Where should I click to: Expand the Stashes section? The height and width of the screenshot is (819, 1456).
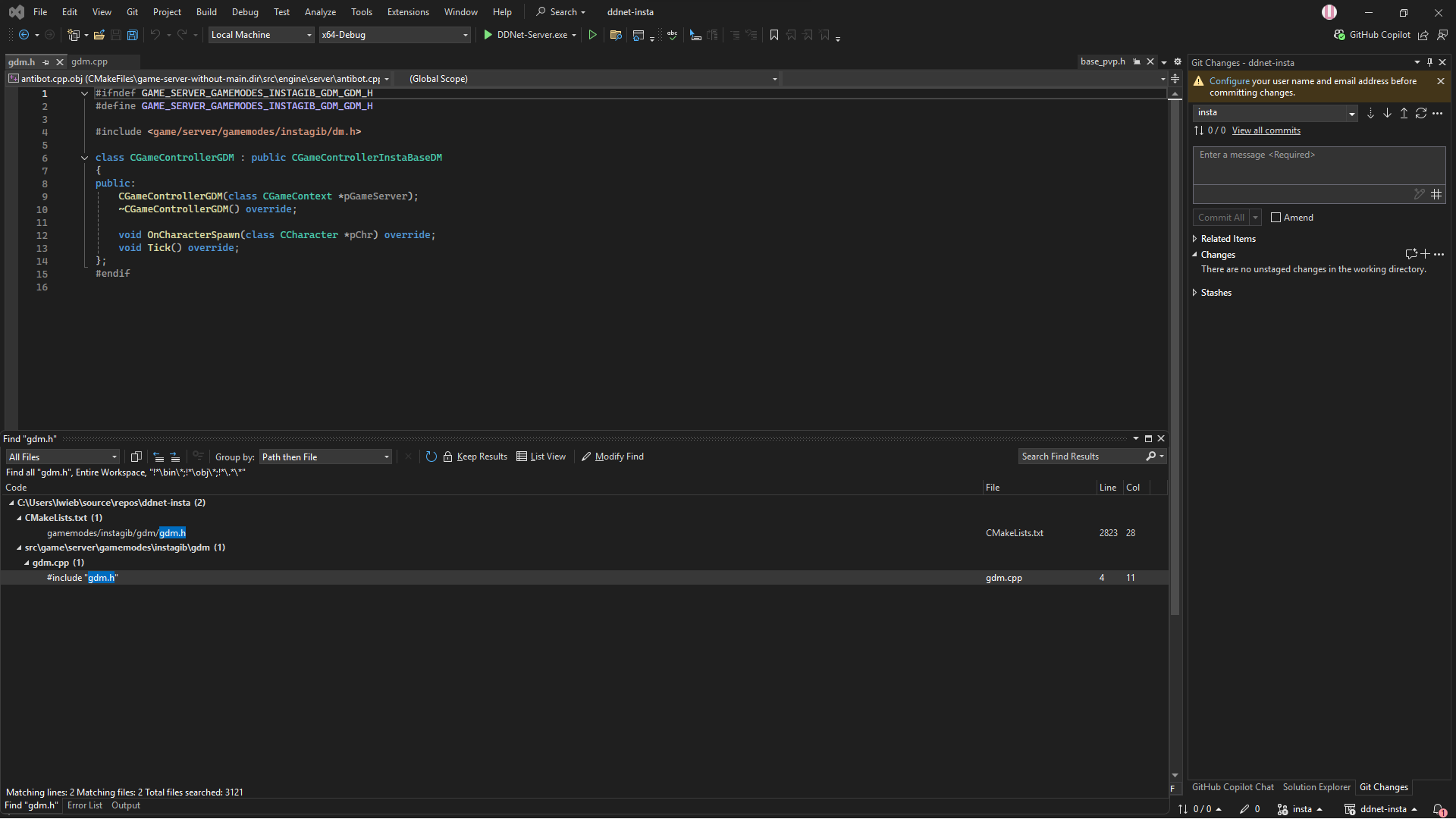coord(1195,293)
